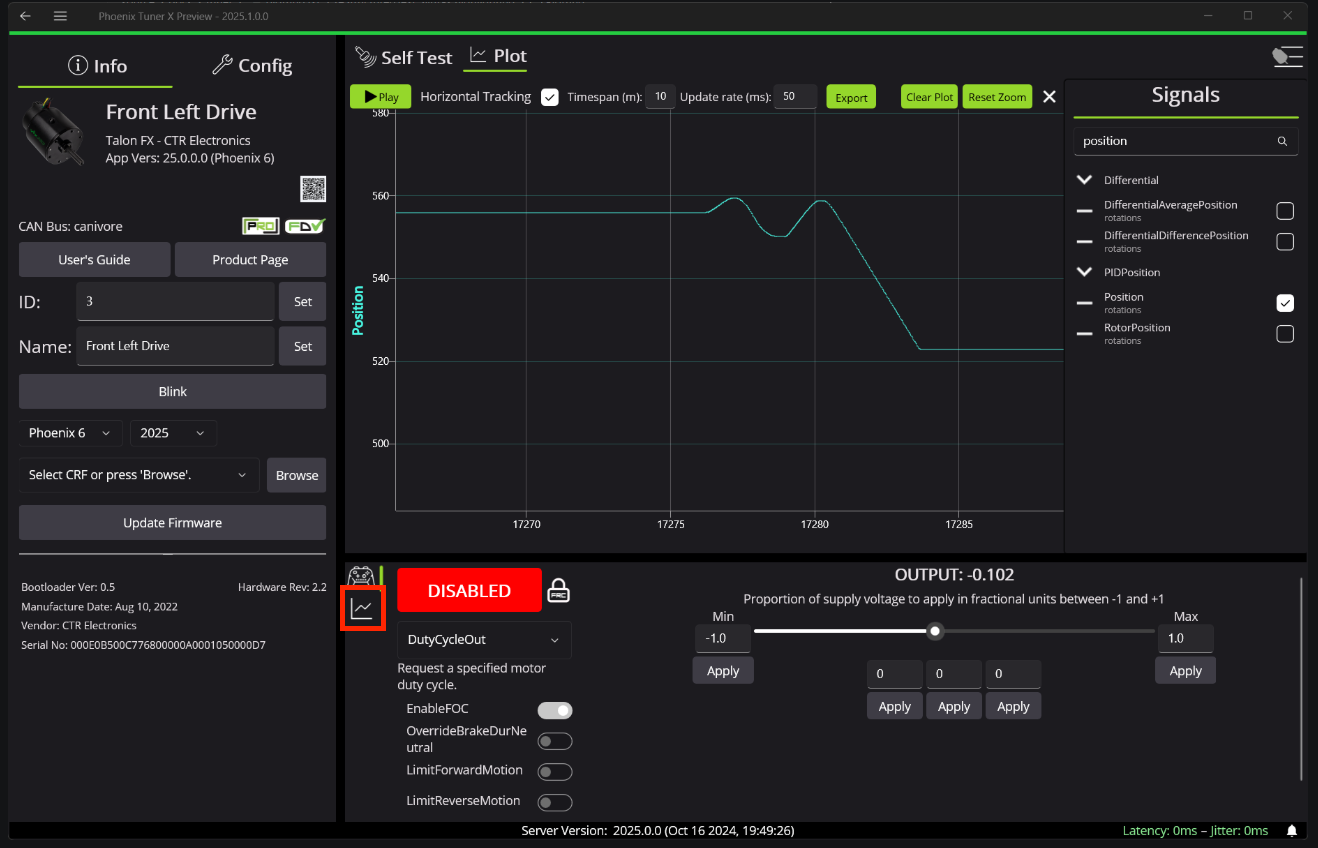Click the FRC lock icon

pos(559,591)
